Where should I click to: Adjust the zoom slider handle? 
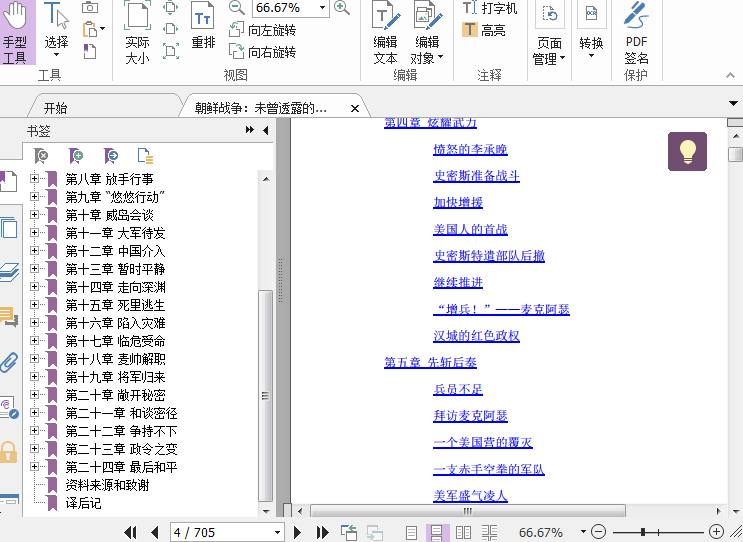coord(643,532)
